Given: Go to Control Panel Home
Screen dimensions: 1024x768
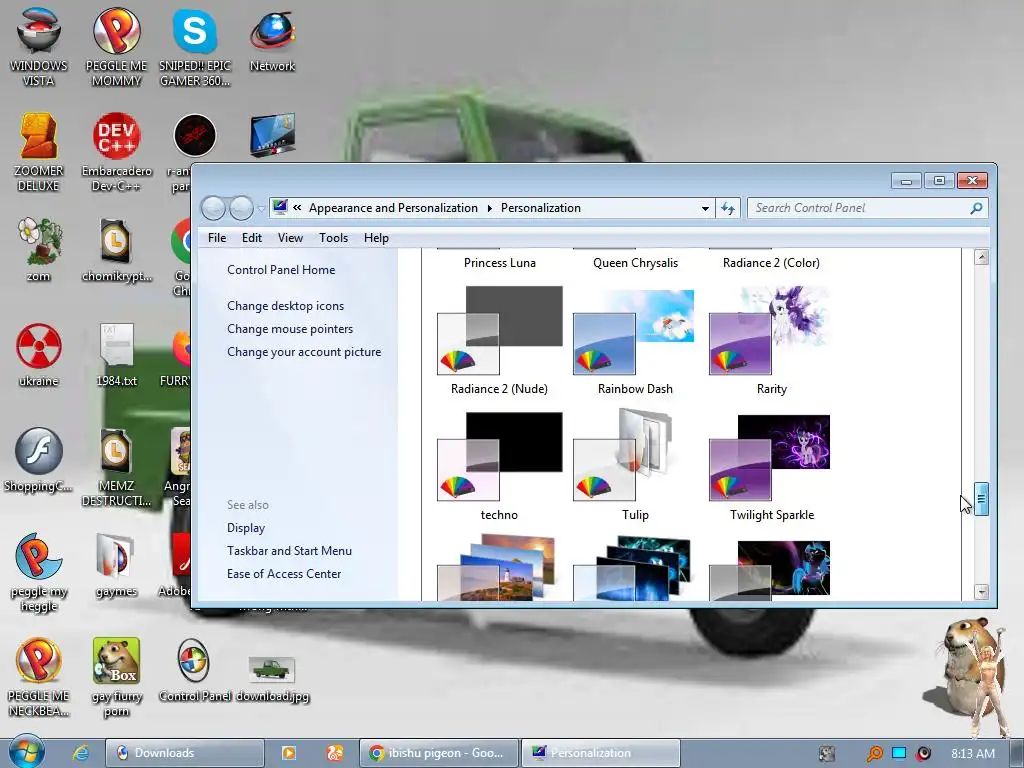Looking at the screenshot, I should pos(281,270).
